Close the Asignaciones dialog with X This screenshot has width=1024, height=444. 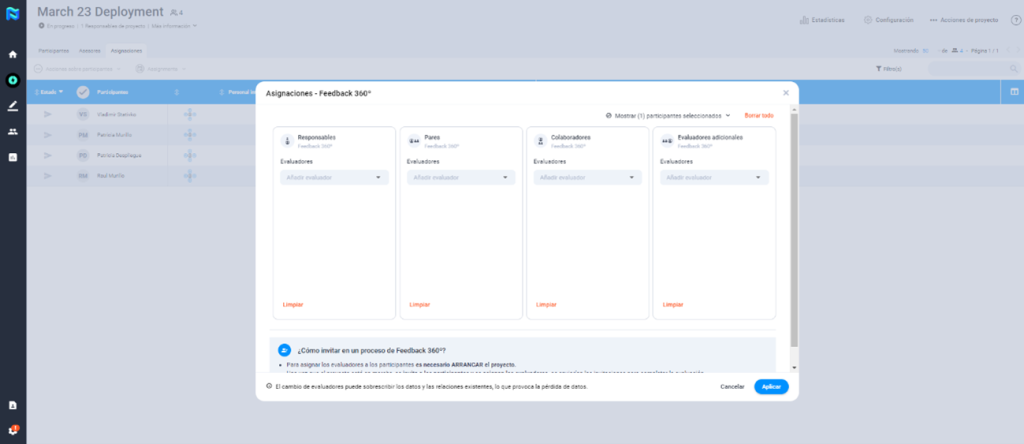tap(786, 93)
